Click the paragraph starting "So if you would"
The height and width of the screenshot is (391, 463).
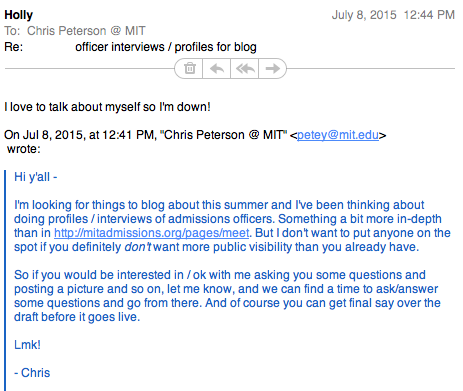click(x=227, y=296)
